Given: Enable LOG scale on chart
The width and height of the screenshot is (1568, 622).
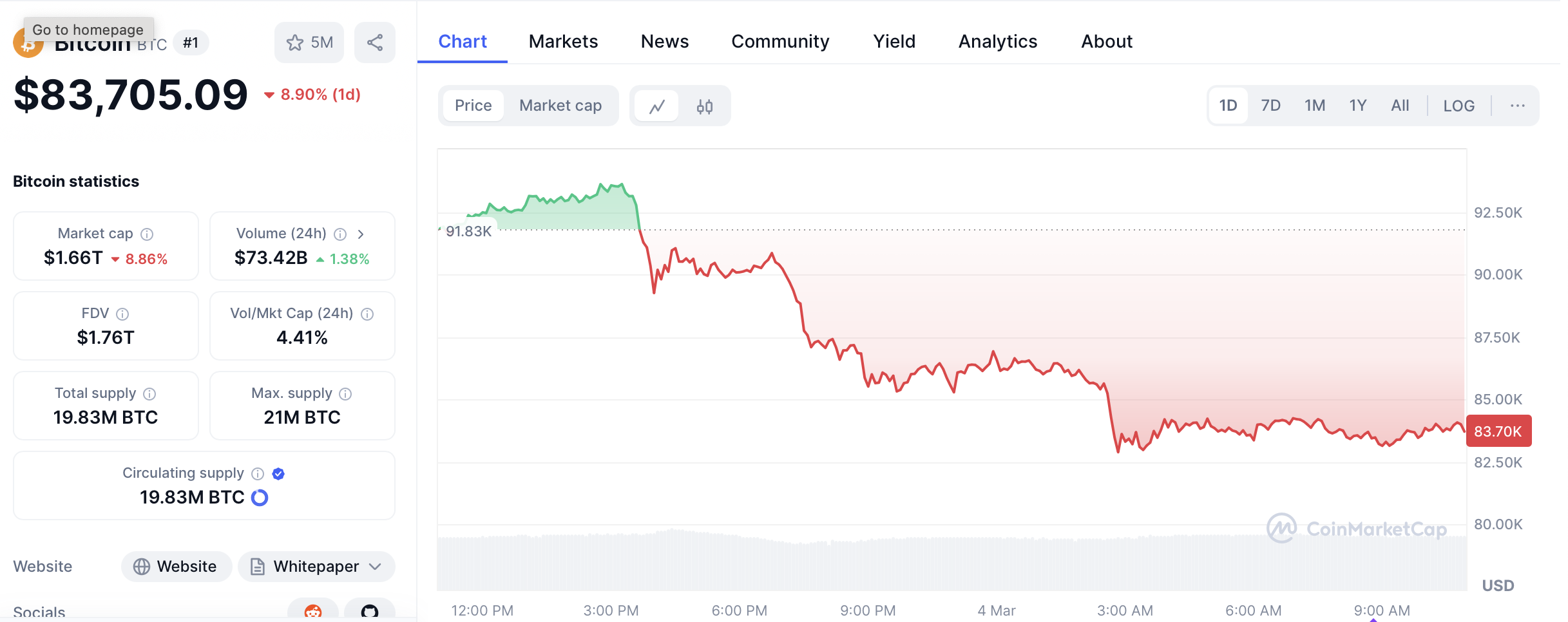Looking at the screenshot, I should 1458,106.
